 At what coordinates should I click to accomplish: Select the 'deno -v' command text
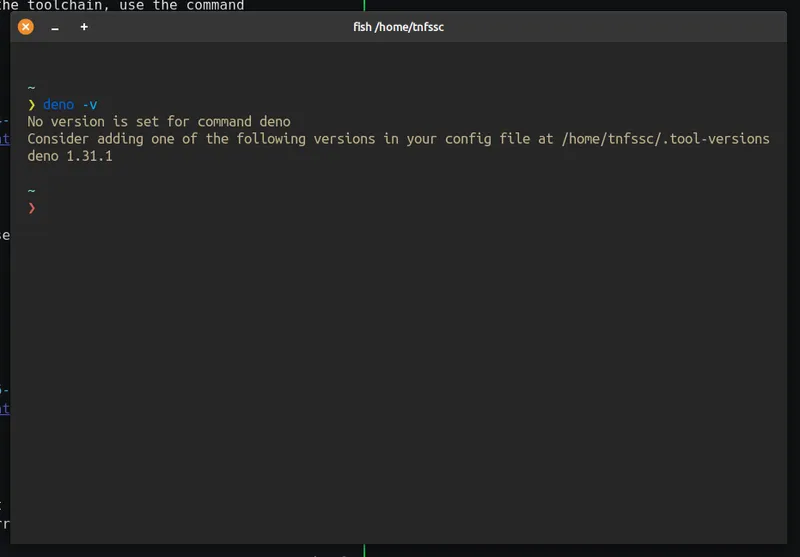click(x=70, y=105)
